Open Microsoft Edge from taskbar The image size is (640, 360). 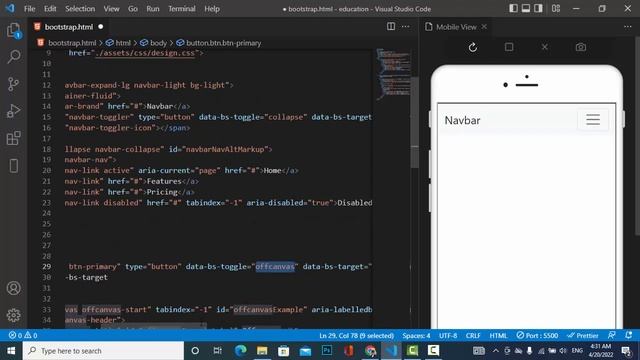tap(240, 351)
